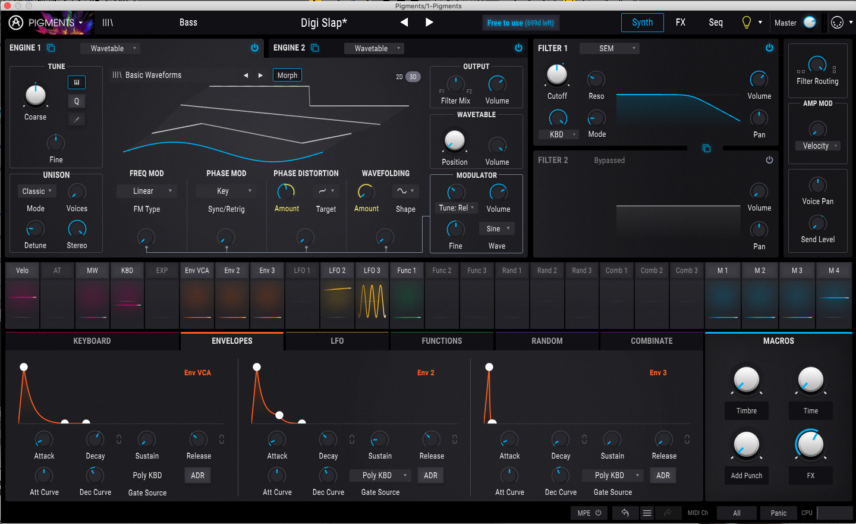
Task: Go to the next preset arrow
Action: (429, 22)
